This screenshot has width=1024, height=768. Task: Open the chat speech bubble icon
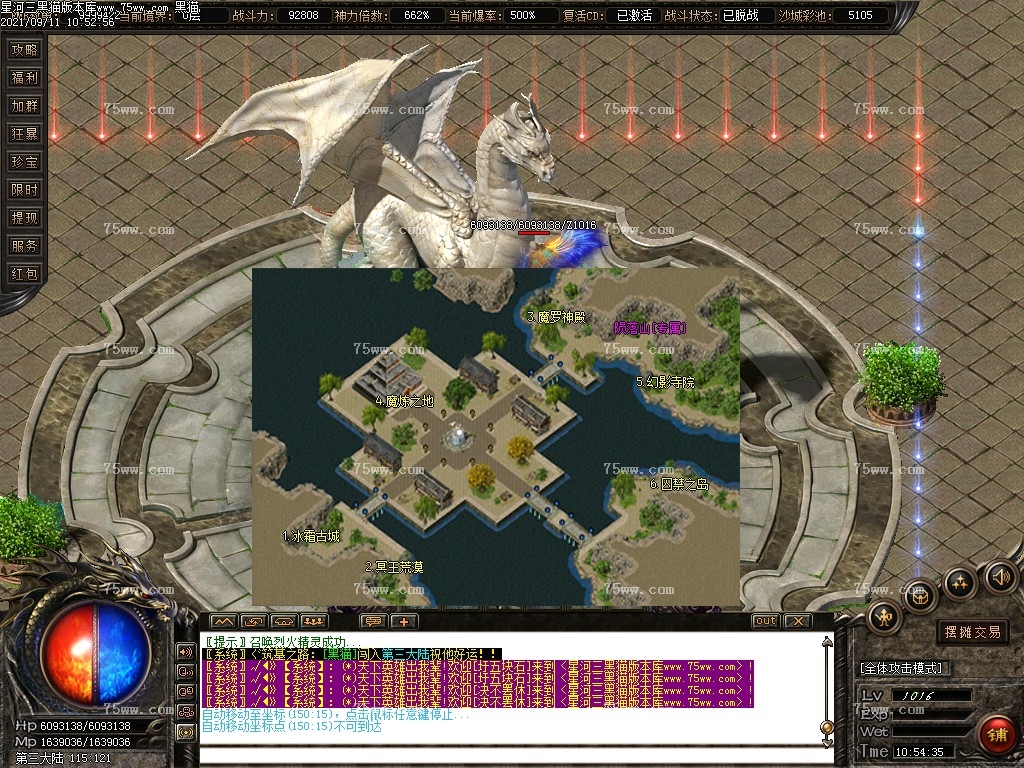point(374,621)
